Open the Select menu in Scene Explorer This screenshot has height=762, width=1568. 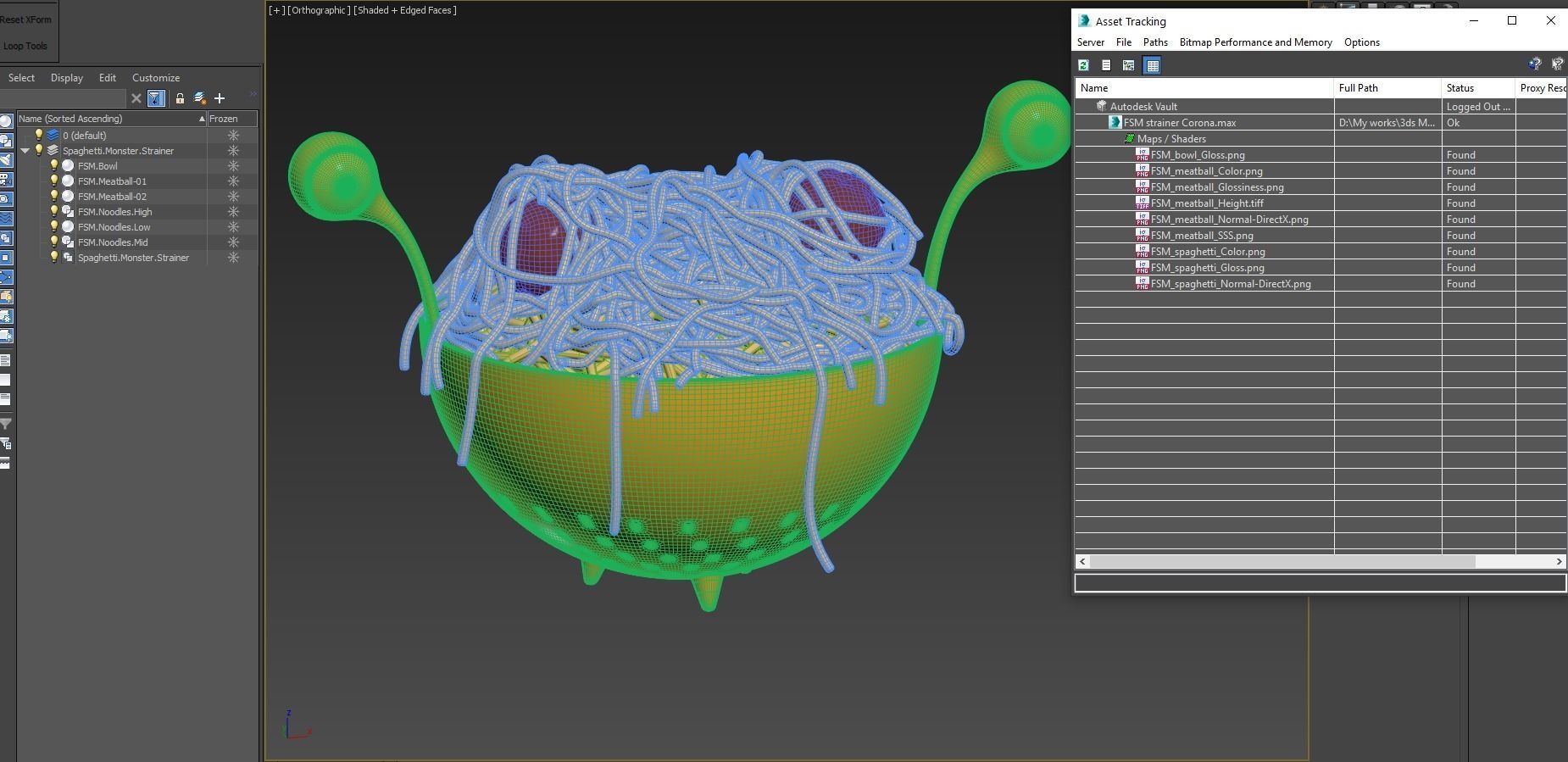coord(21,78)
